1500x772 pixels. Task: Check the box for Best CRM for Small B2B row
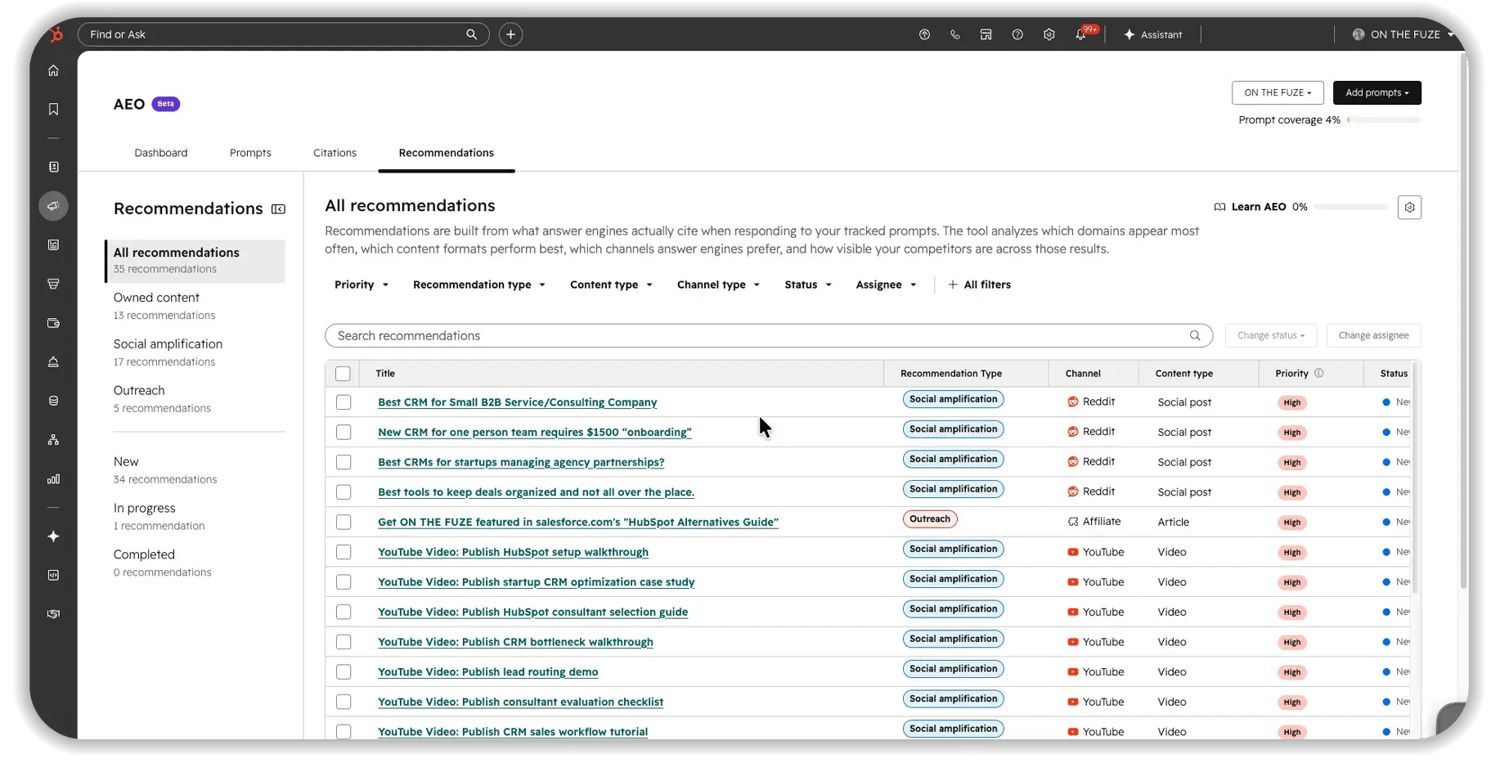[x=343, y=402]
